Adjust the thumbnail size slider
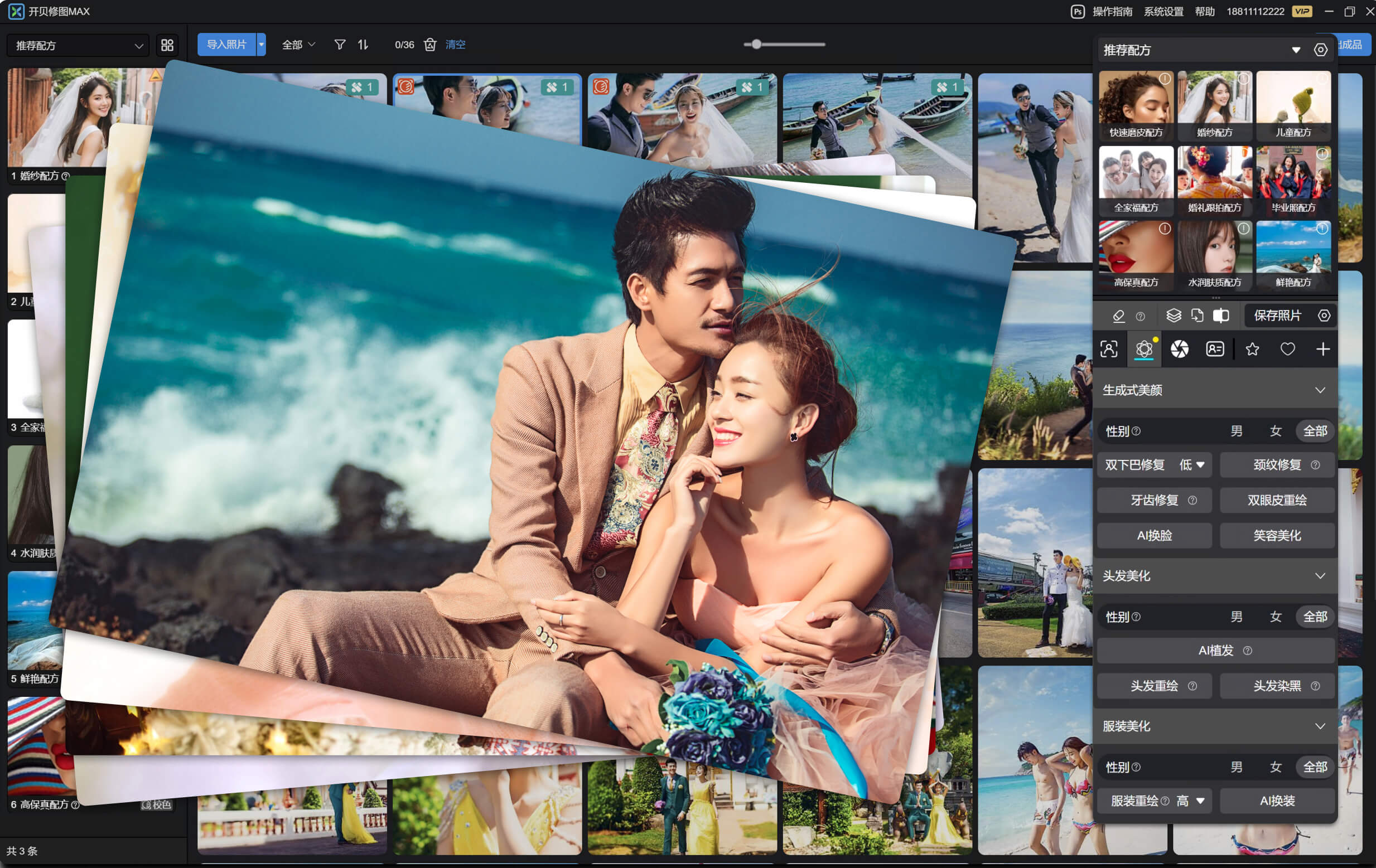The height and width of the screenshot is (868, 1376). click(x=756, y=45)
